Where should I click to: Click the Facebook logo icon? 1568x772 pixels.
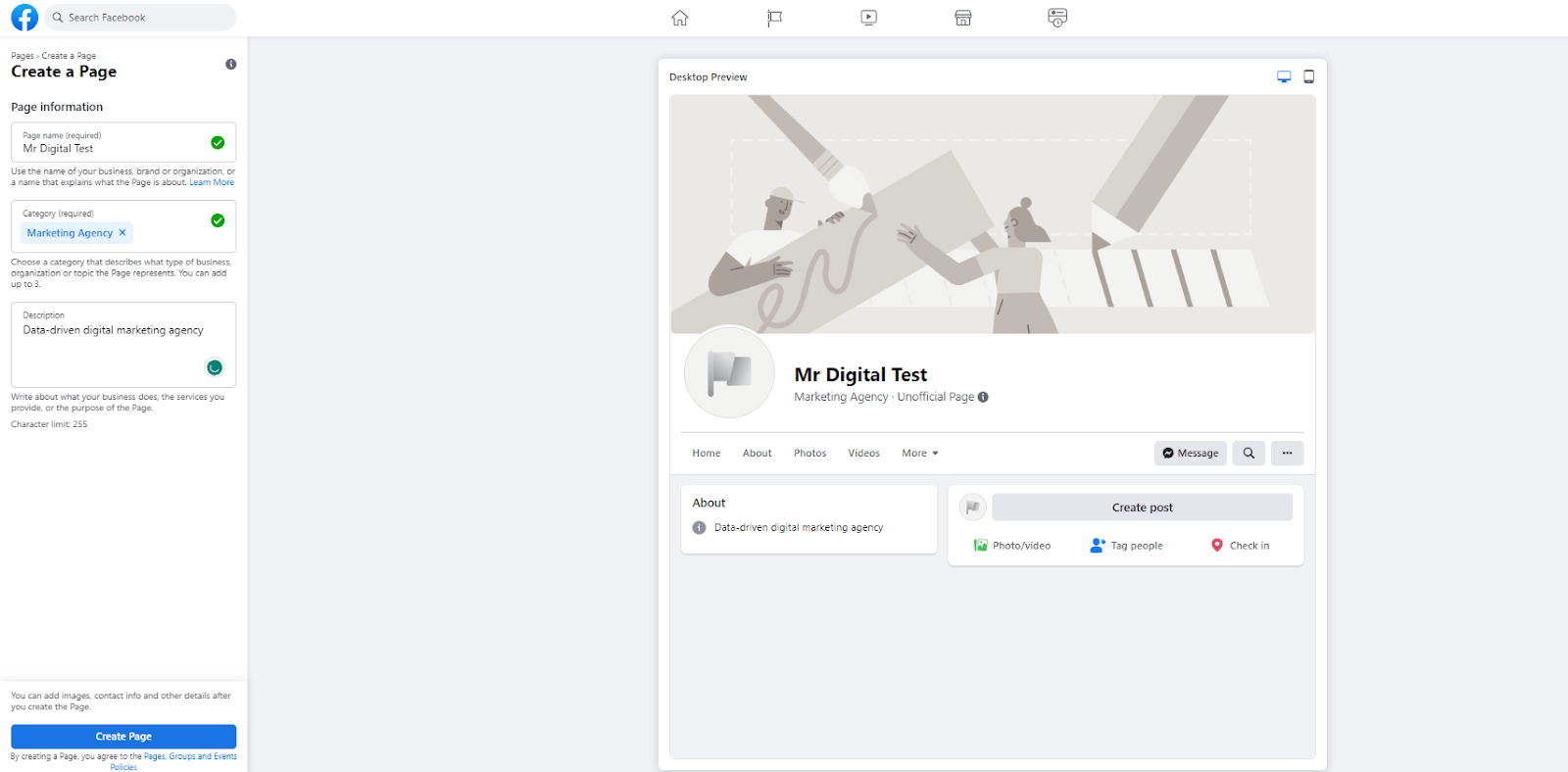pos(24,18)
